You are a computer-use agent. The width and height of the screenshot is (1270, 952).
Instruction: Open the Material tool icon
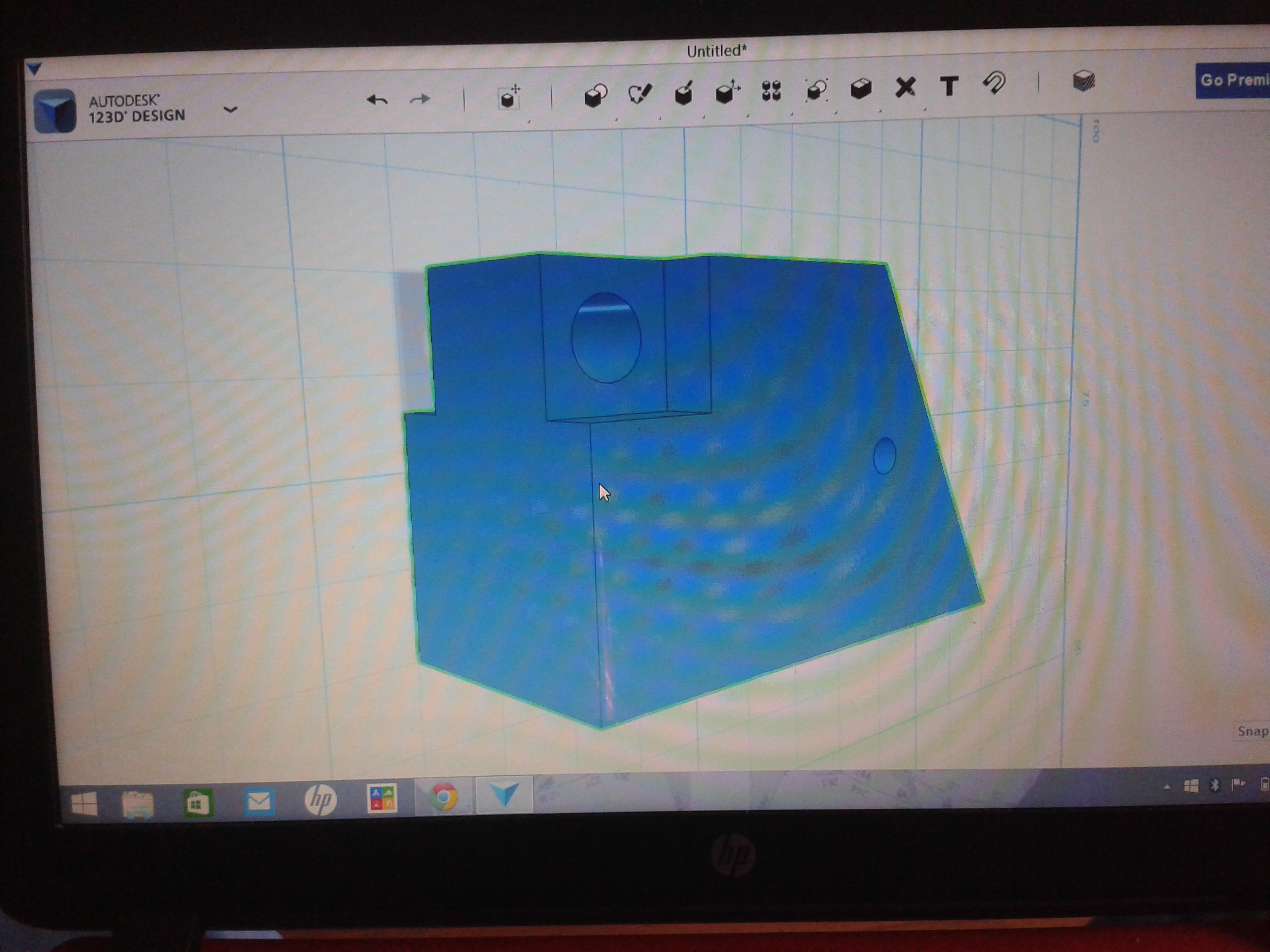click(1083, 81)
